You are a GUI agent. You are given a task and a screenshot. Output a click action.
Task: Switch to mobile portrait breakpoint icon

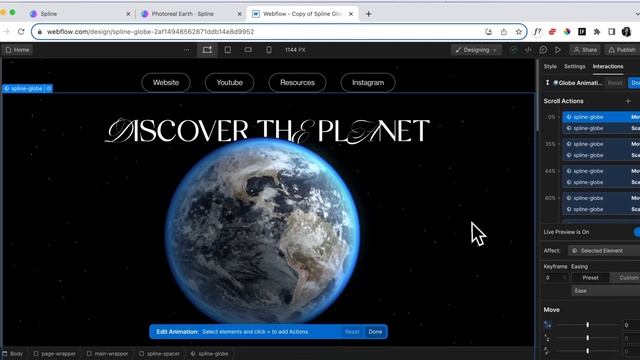[x=269, y=50]
